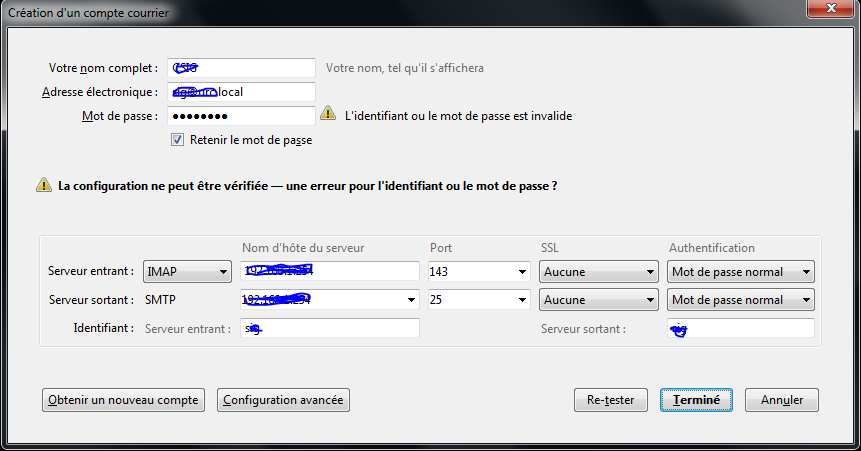Open the outgoing server SSL Aucune dropdown
The image size is (861, 451).
599,300
